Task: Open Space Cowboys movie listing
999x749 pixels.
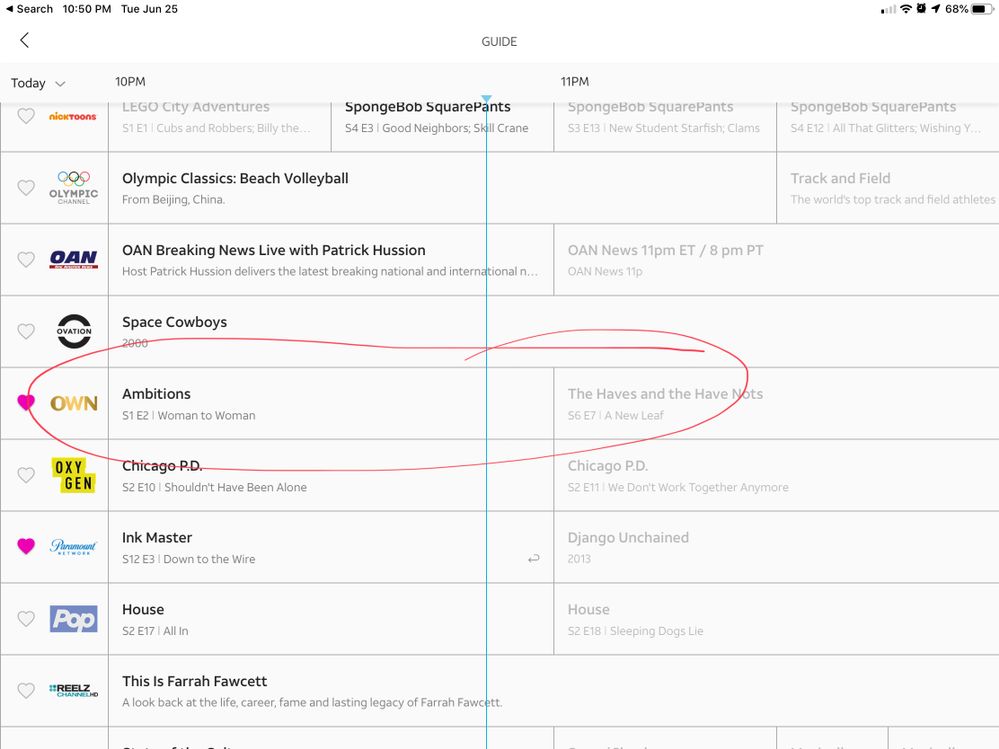Action: [330, 331]
